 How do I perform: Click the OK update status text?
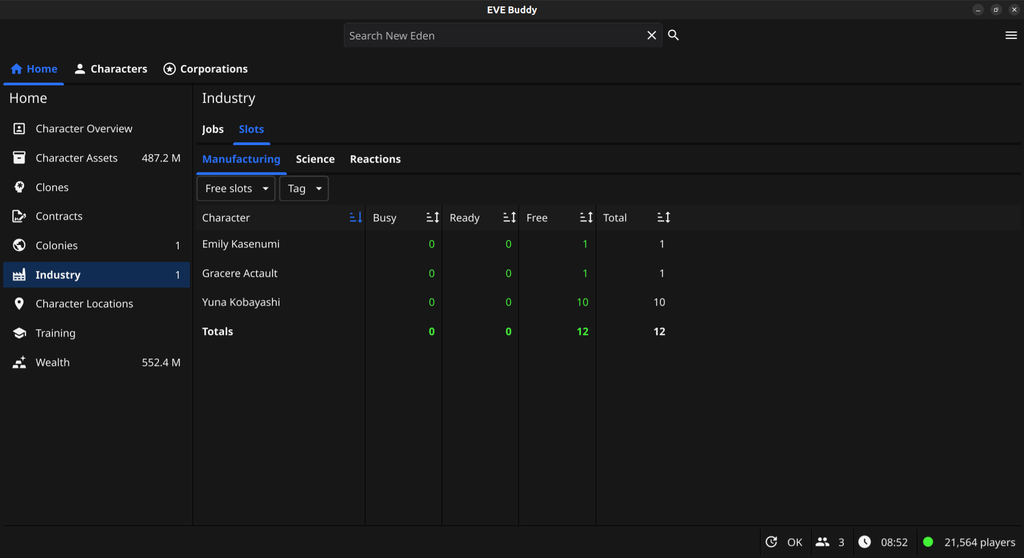(x=795, y=542)
